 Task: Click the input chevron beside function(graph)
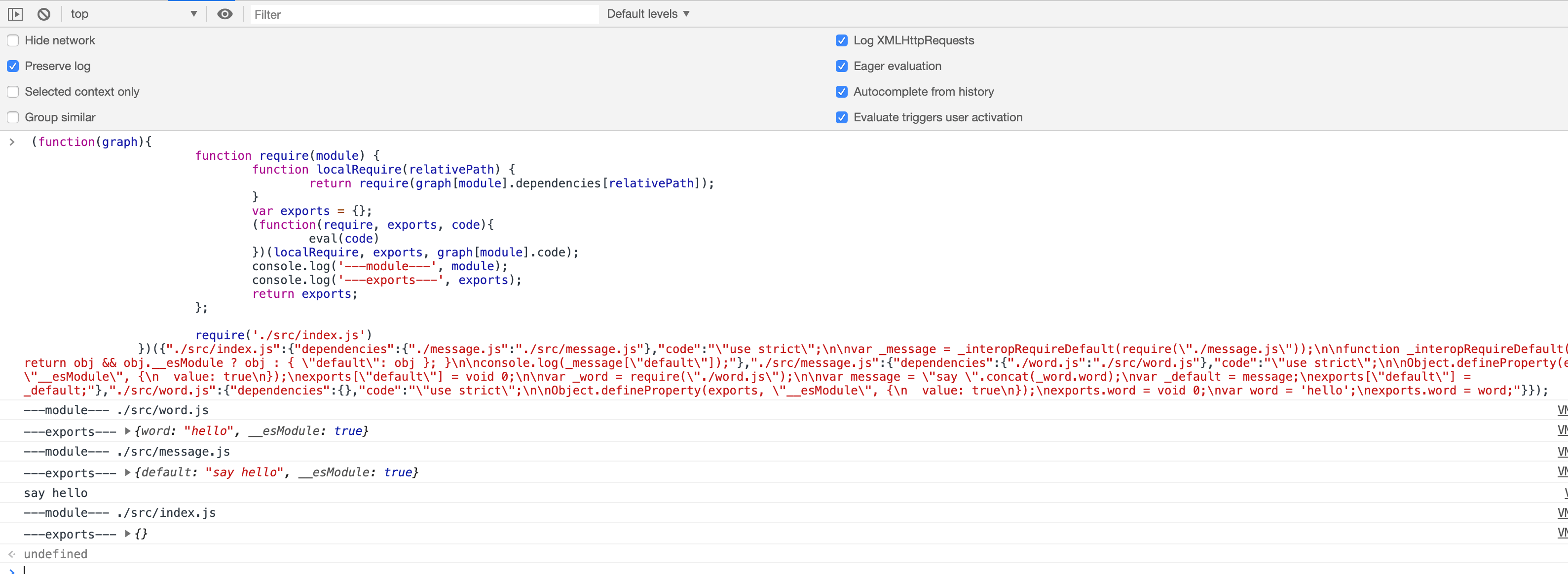pyautogui.click(x=11, y=142)
